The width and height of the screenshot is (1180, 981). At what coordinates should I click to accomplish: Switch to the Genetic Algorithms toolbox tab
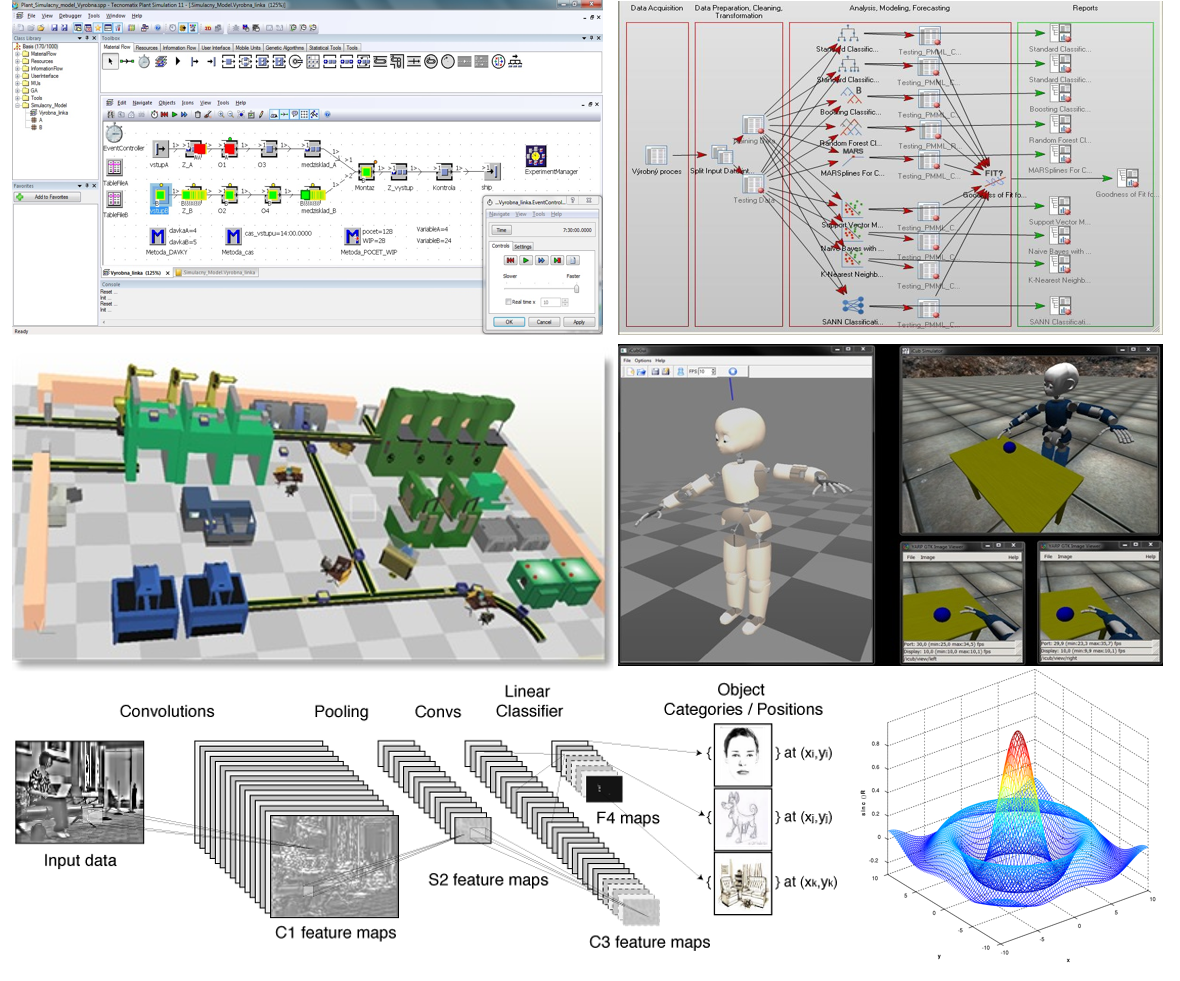pos(285,47)
